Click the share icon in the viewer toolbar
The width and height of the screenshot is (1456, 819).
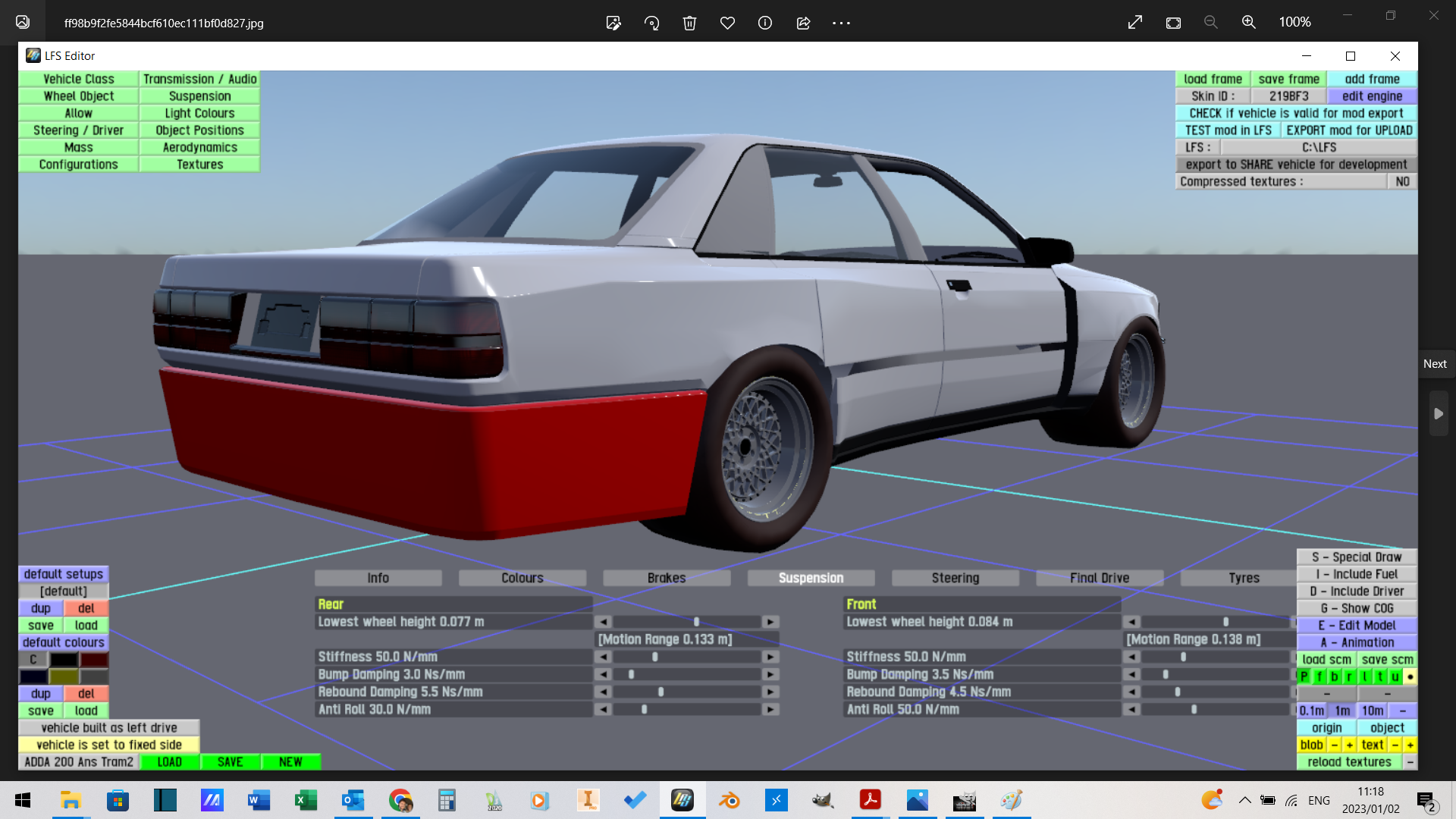point(803,23)
